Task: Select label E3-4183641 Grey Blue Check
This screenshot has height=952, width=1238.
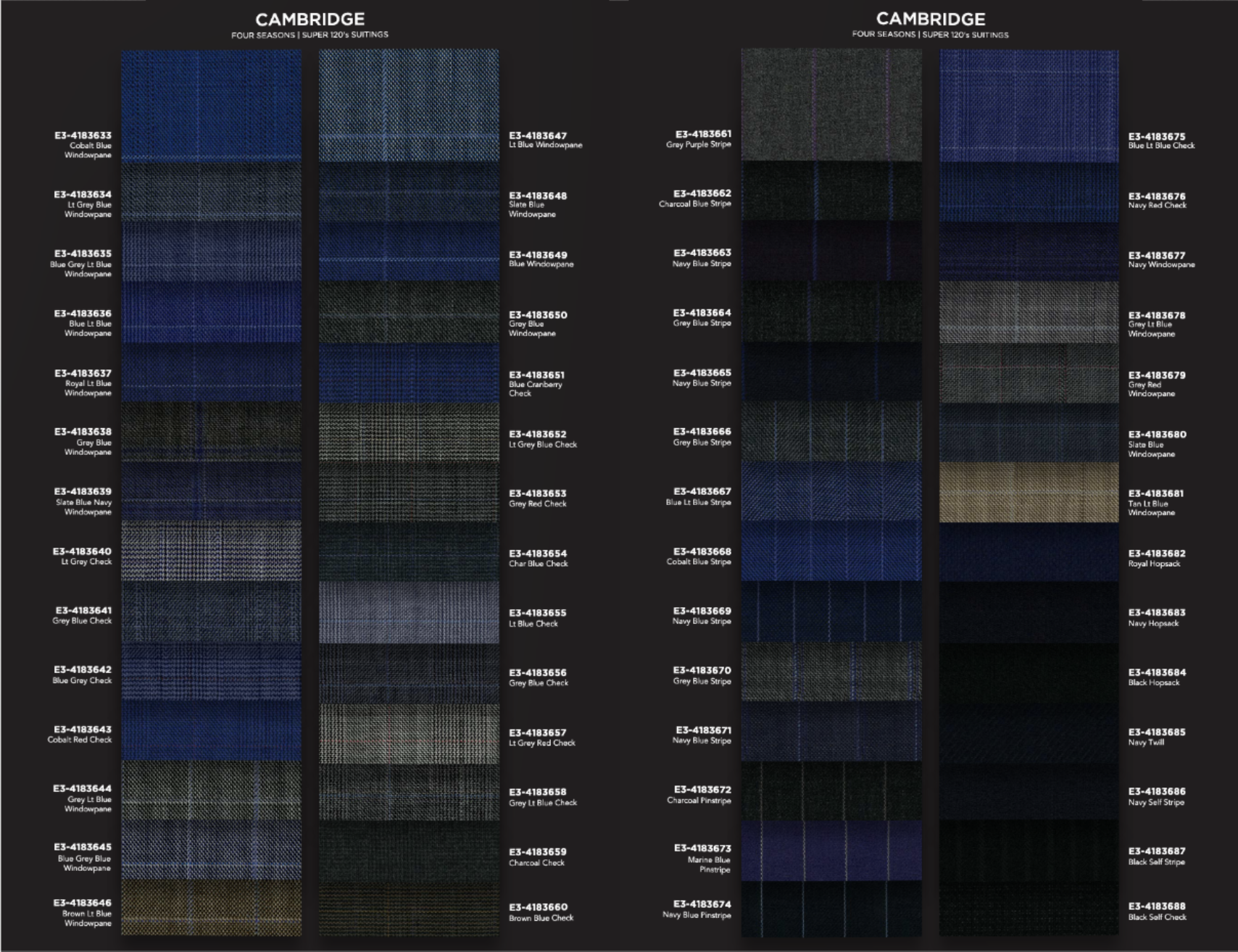Action: click(82, 615)
